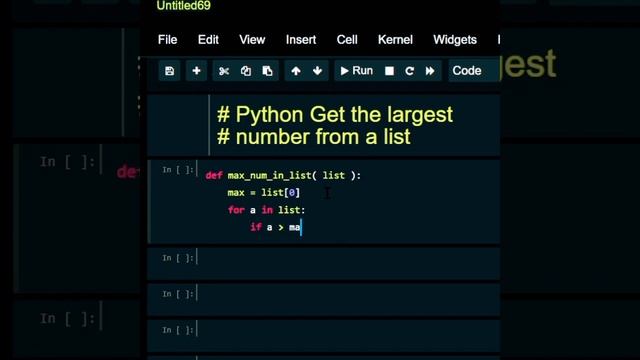640x360 pixels.
Task: Paste cells below icon
Action: pos(268,71)
